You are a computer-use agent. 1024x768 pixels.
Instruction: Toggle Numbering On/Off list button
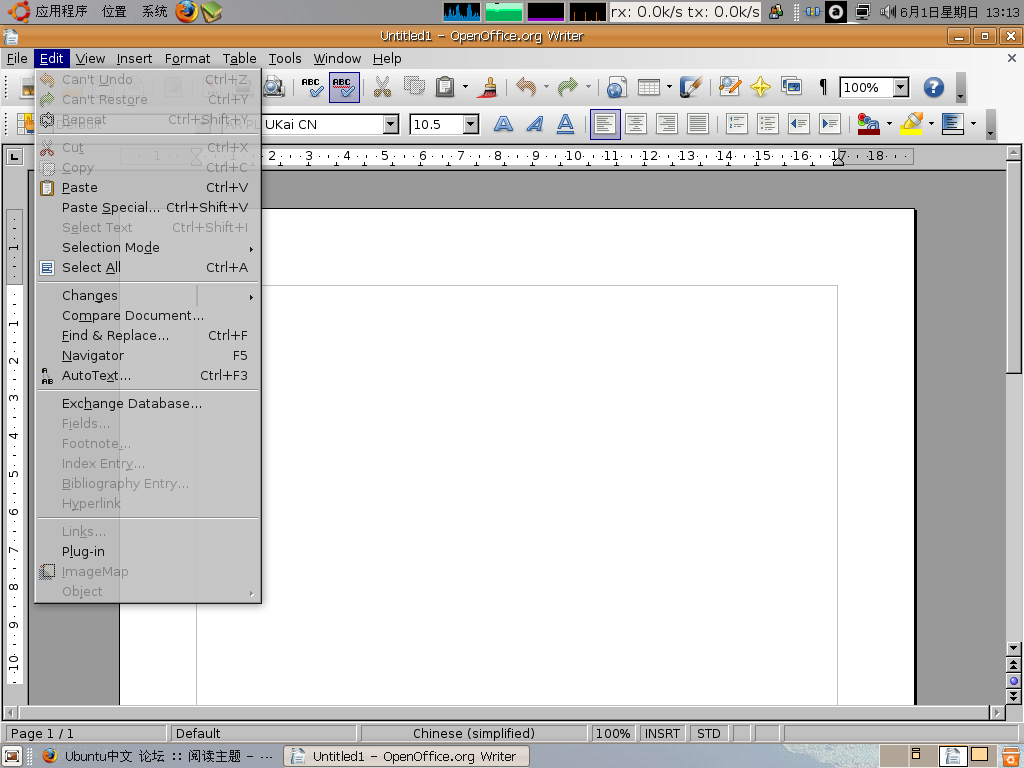coord(736,123)
